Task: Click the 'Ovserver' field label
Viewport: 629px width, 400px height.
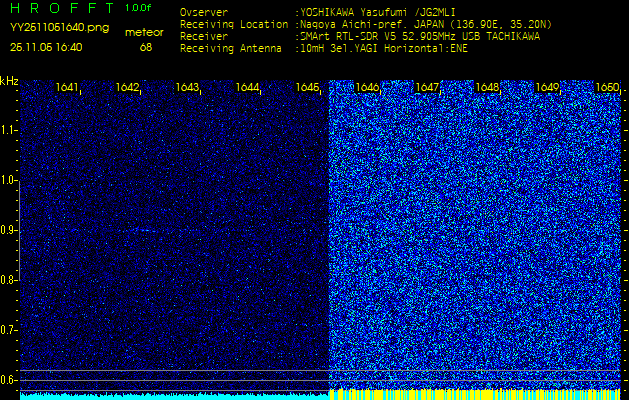Action: (204, 13)
